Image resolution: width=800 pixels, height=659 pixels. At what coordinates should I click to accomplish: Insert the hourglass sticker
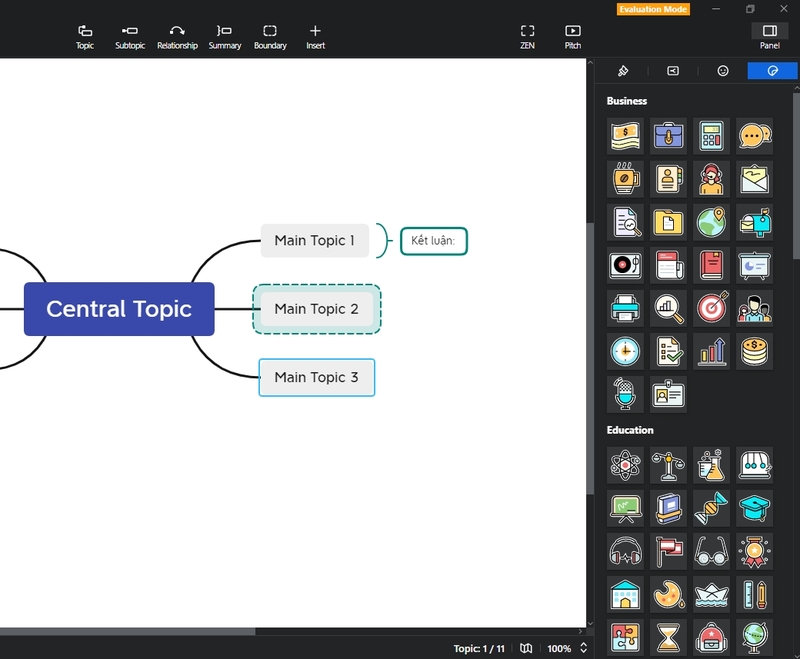668,636
